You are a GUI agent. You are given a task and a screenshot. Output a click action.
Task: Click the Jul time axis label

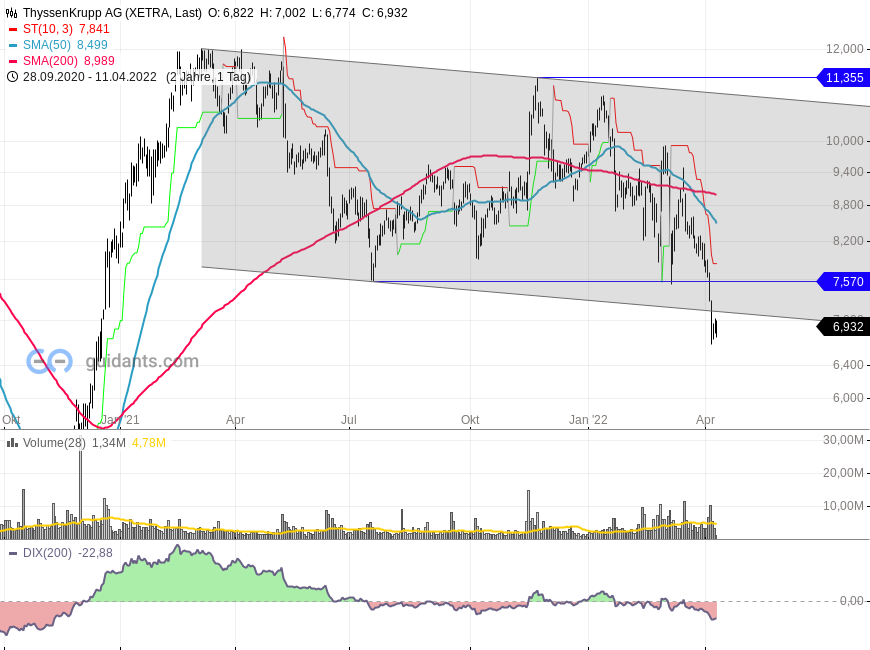[349, 420]
